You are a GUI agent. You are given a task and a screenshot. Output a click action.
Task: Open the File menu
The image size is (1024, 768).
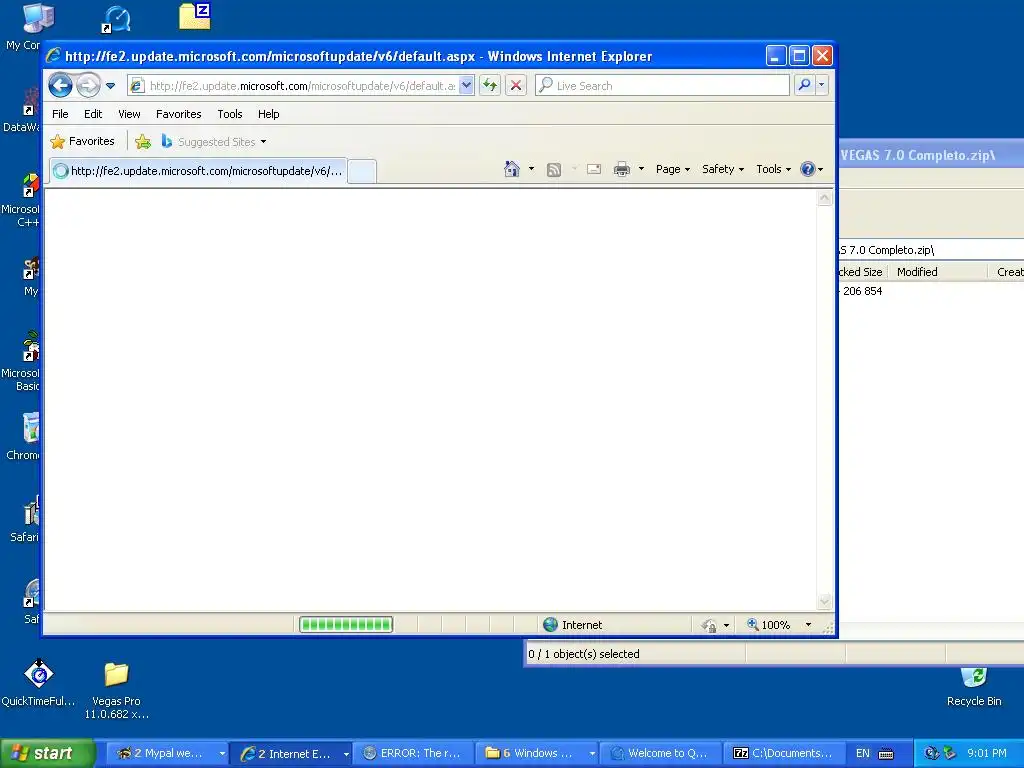click(60, 114)
